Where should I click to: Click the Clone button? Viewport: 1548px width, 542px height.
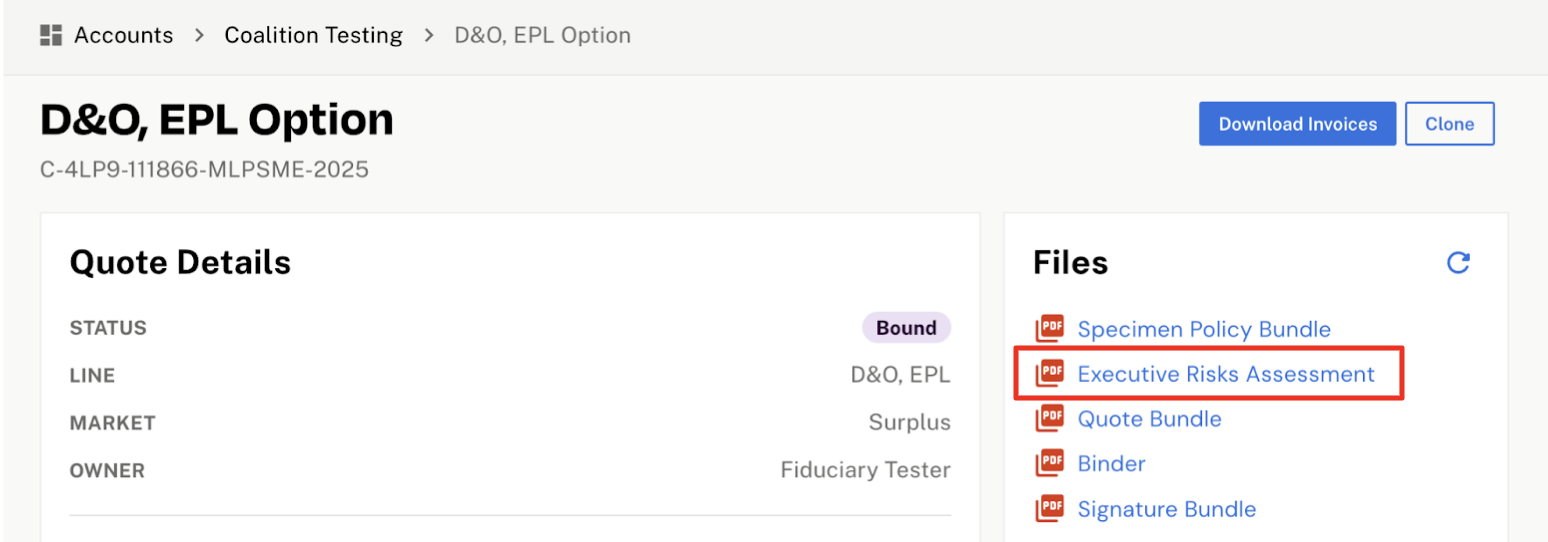[1449, 124]
